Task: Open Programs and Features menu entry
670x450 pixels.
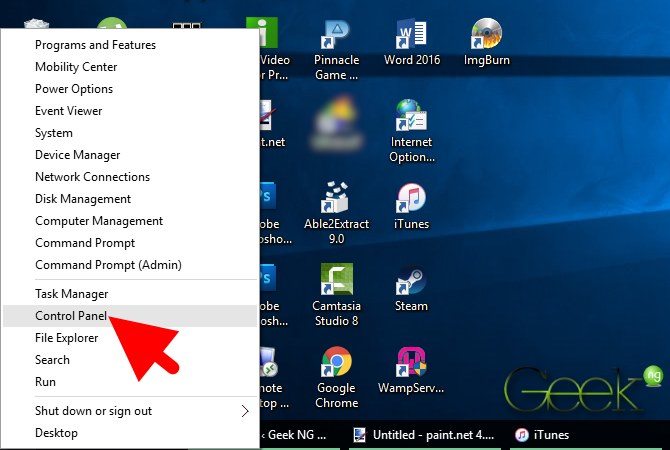Action: tap(130, 45)
